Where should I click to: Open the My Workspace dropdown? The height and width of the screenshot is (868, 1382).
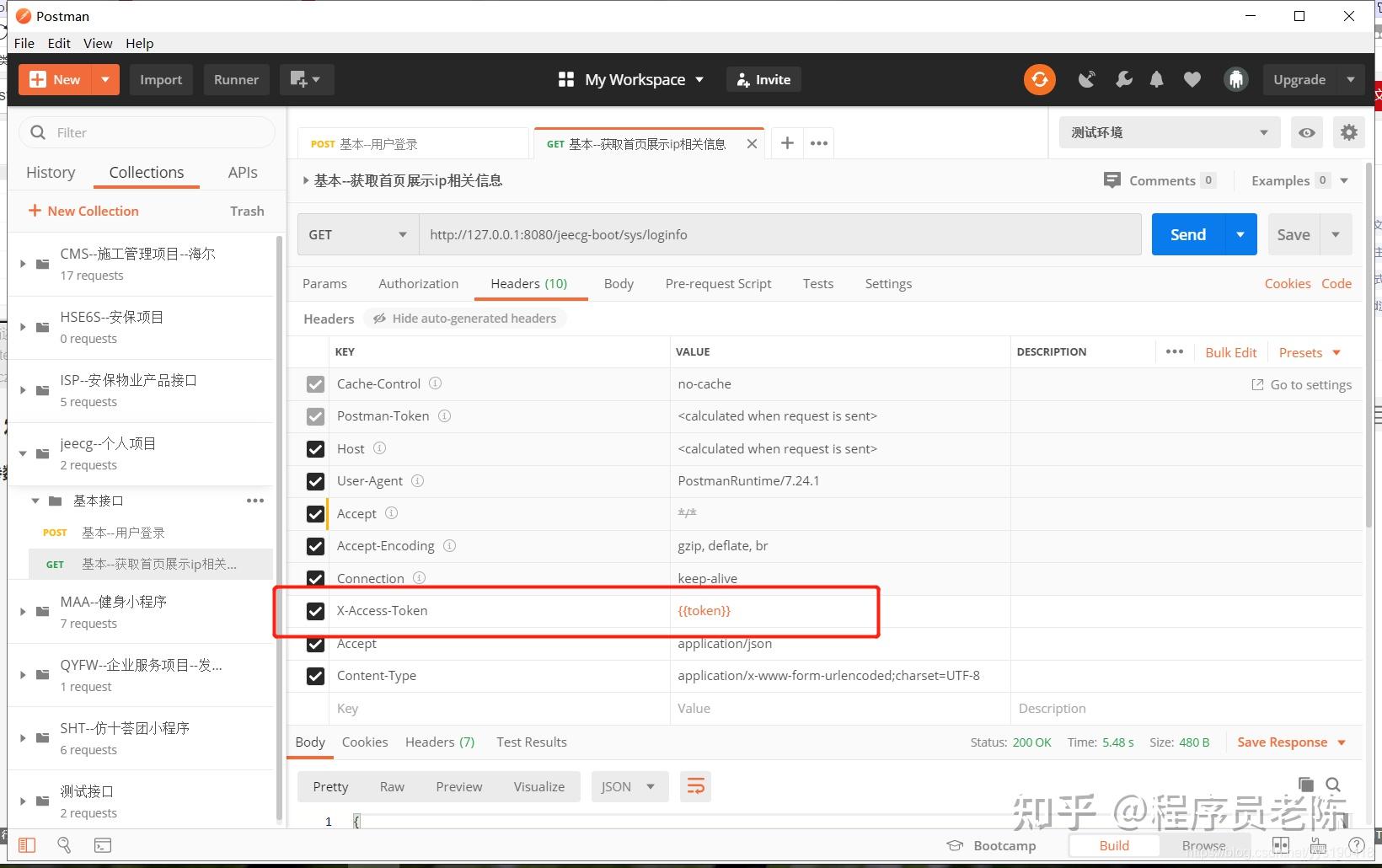pos(631,79)
